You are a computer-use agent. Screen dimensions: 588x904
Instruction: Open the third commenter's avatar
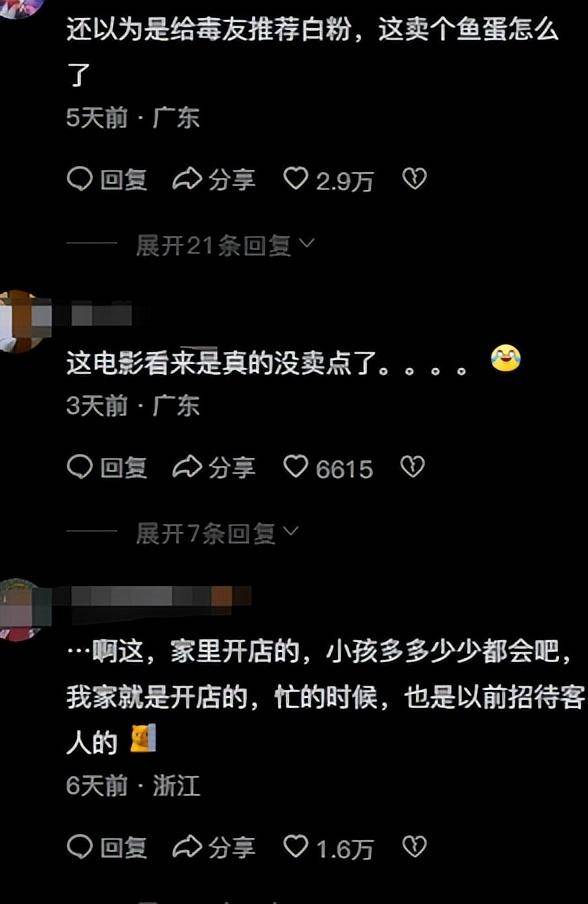pyautogui.click(x=20, y=609)
